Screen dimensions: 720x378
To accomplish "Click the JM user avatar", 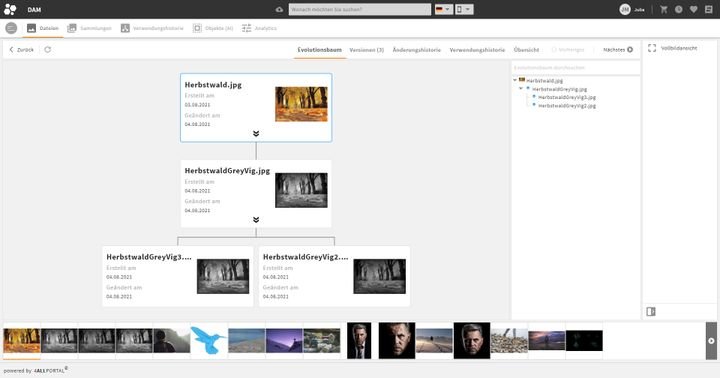I will [x=624, y=9].
